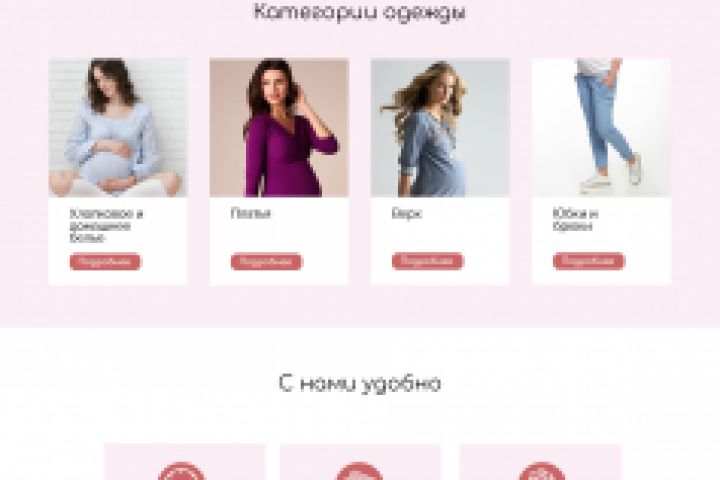Click the С нами удобно heading
Viewport: 720px width, 480px height.
pos(360,384)
